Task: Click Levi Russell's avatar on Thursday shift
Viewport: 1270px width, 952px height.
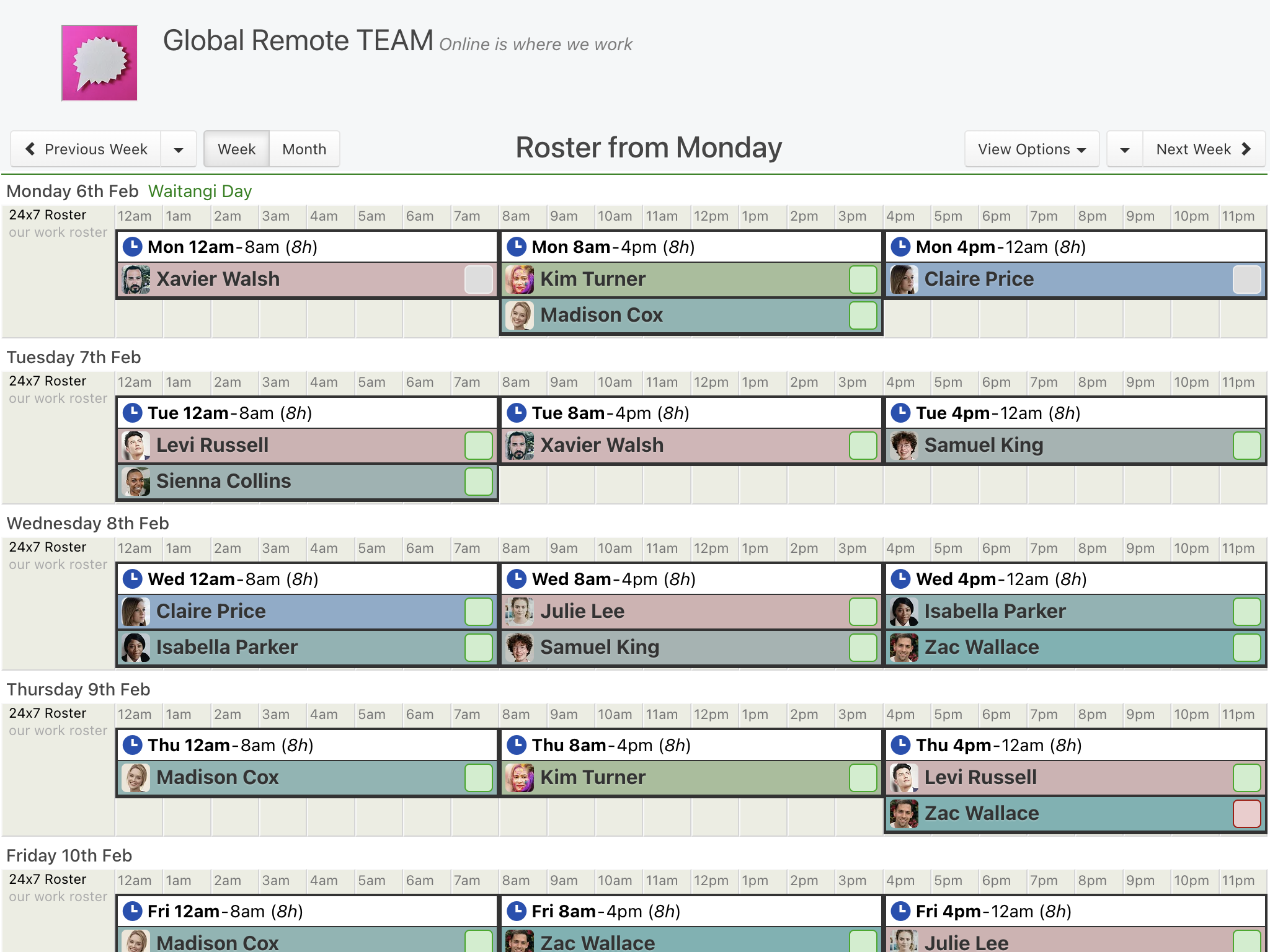Action: 904,778
